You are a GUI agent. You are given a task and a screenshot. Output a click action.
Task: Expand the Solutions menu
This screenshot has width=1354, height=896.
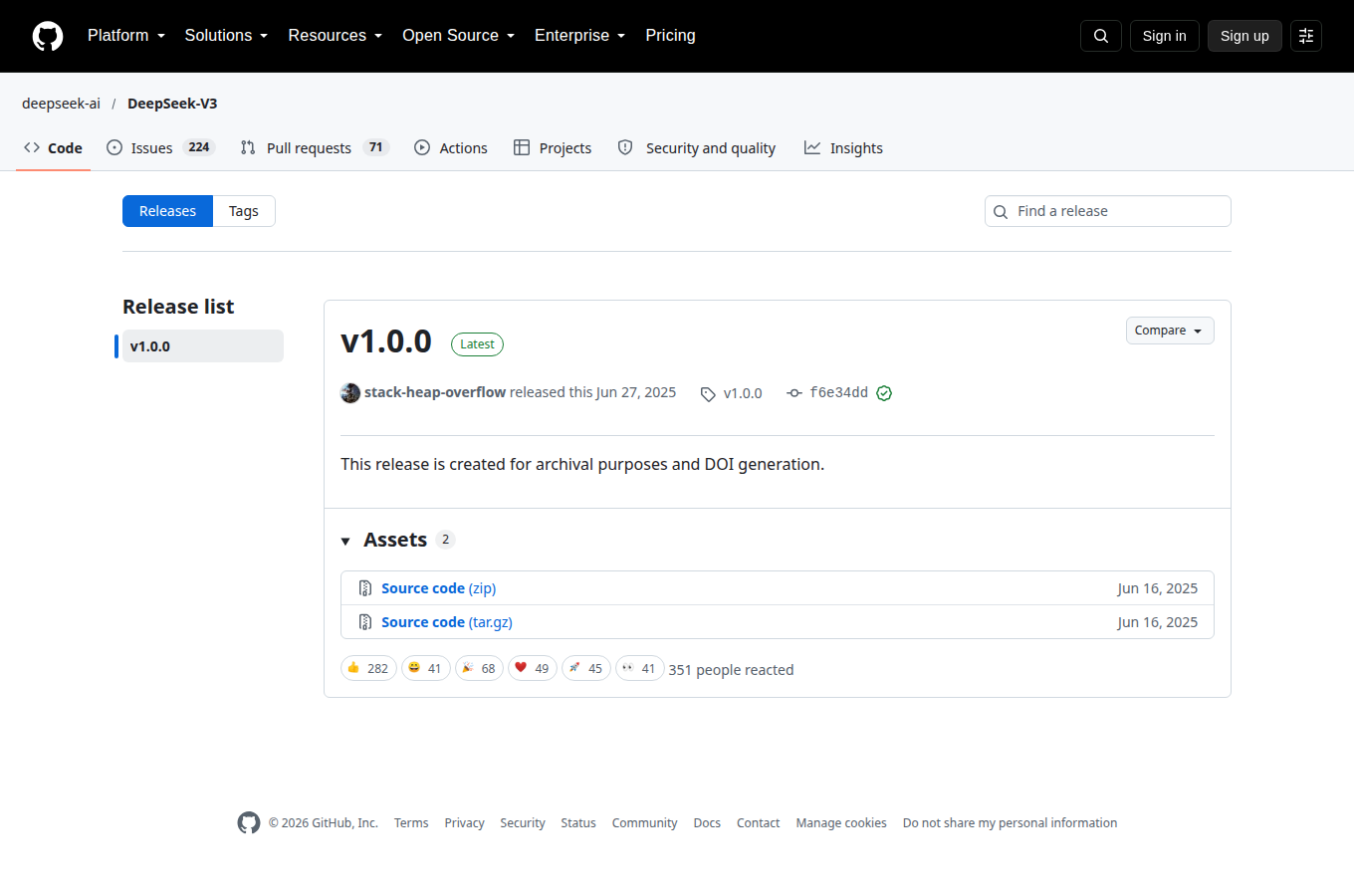pos(226,36)
